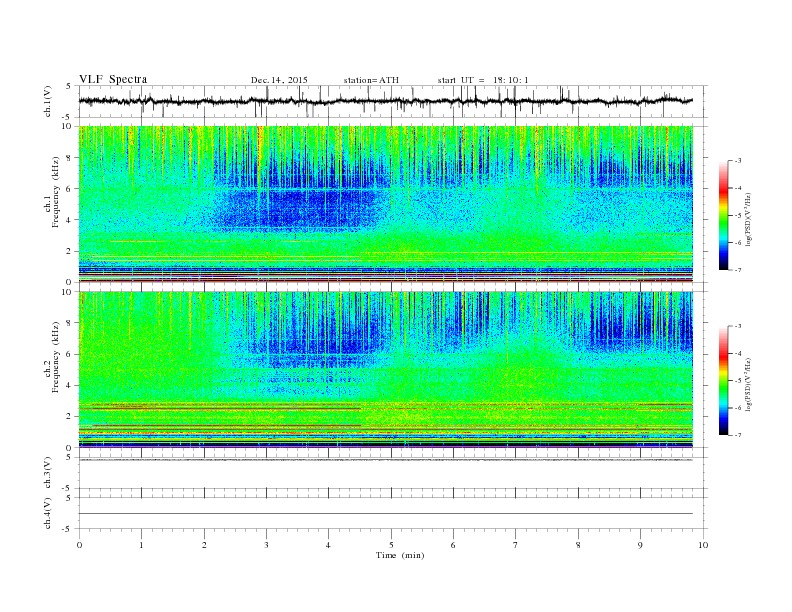Select the "Dec. 14, 2015" date text
The height and width of the screenshot is (612, 792).
[x=279, y=80]
